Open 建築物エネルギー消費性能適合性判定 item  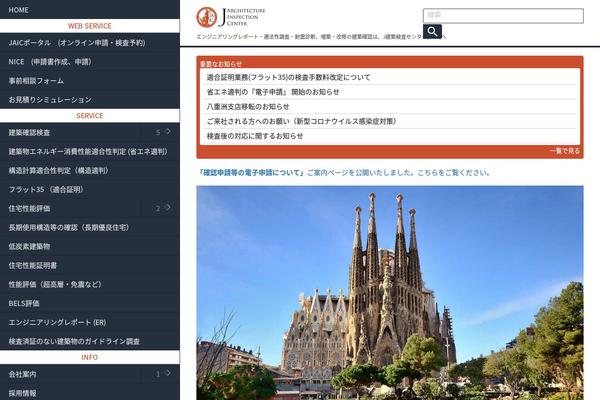(x=90, y=152)
